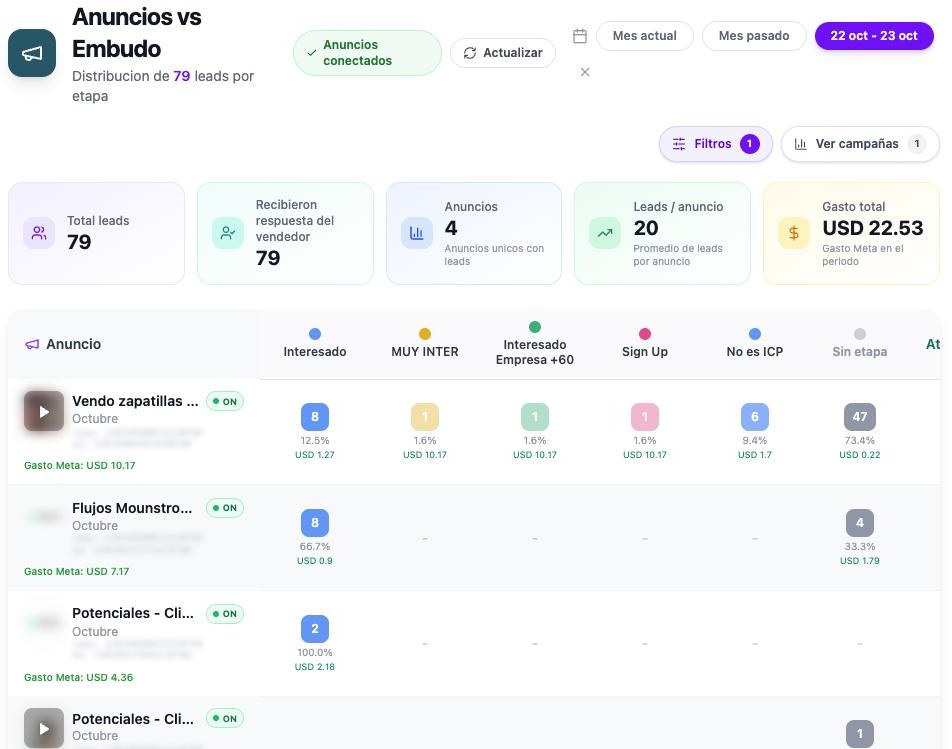Select the 22 oct - 23 oct range
The image size is (952, 749).
tap(874, 36)
